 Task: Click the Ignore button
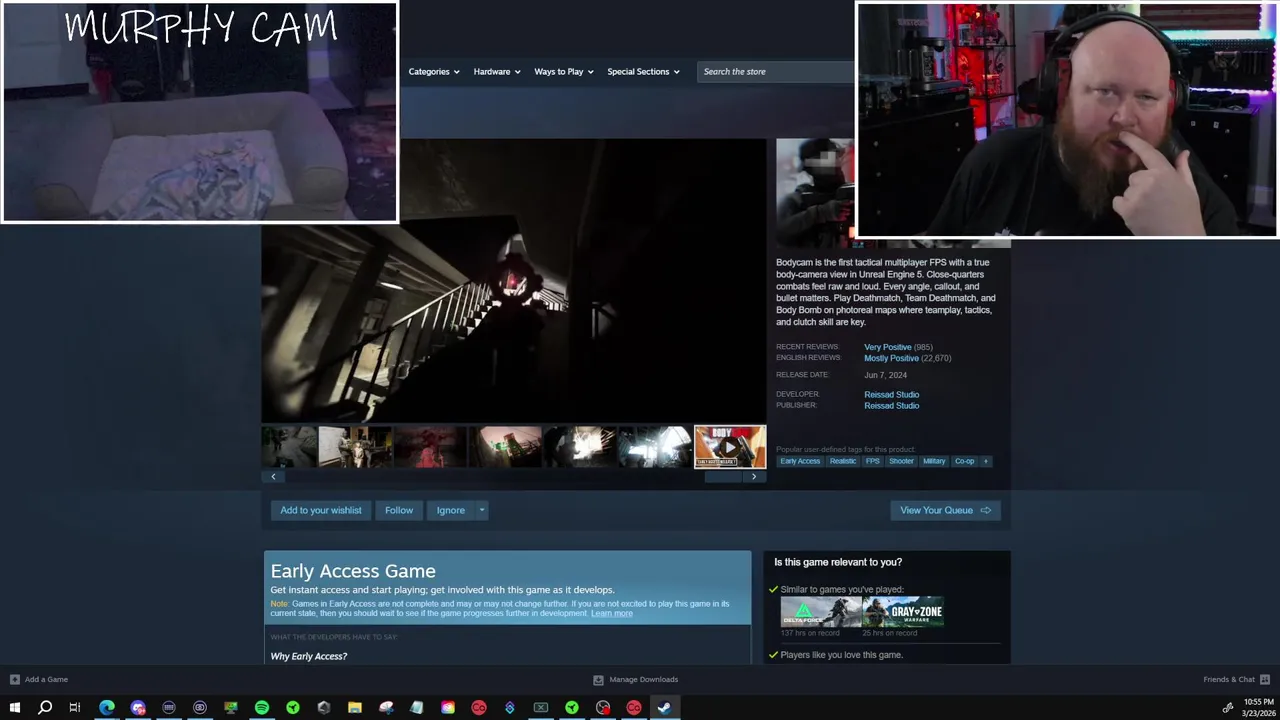pos(450,510)
